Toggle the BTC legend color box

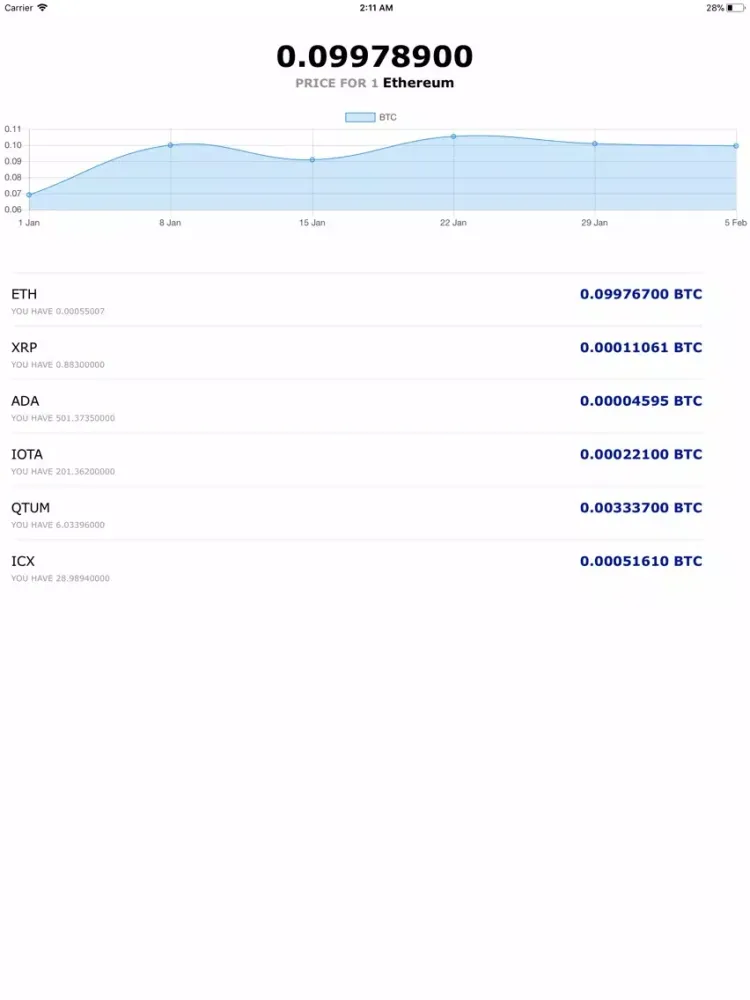tap(360, 117)
